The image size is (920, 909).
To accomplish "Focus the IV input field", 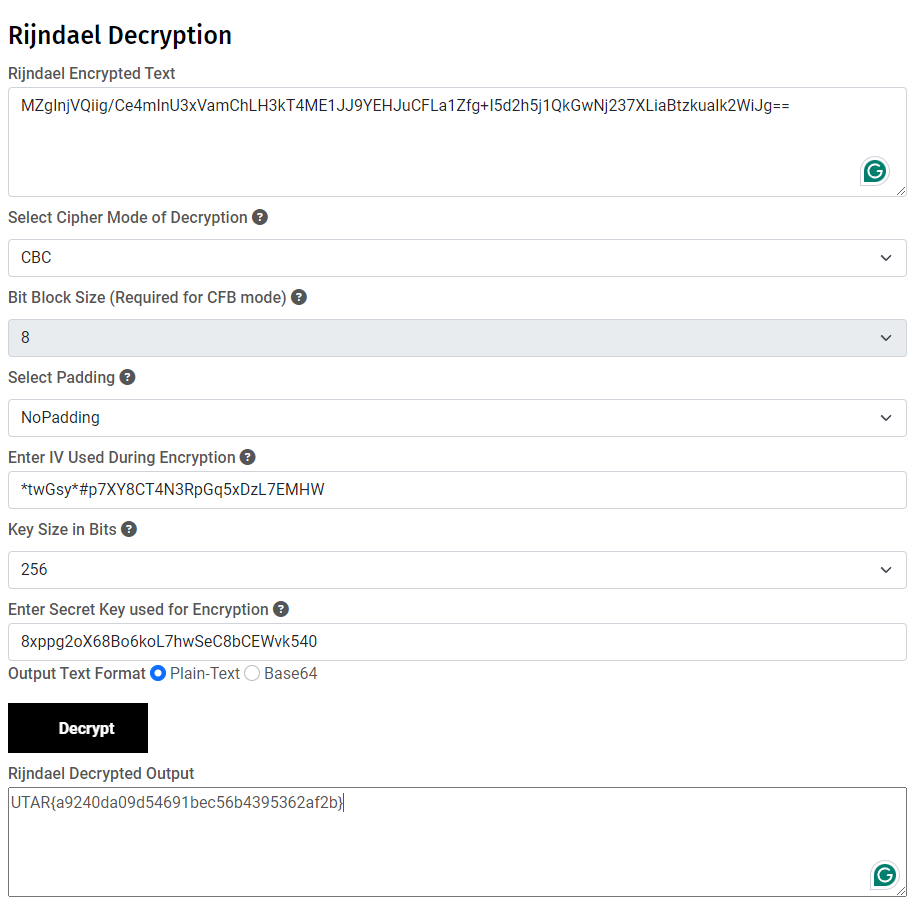I will 457,490.
